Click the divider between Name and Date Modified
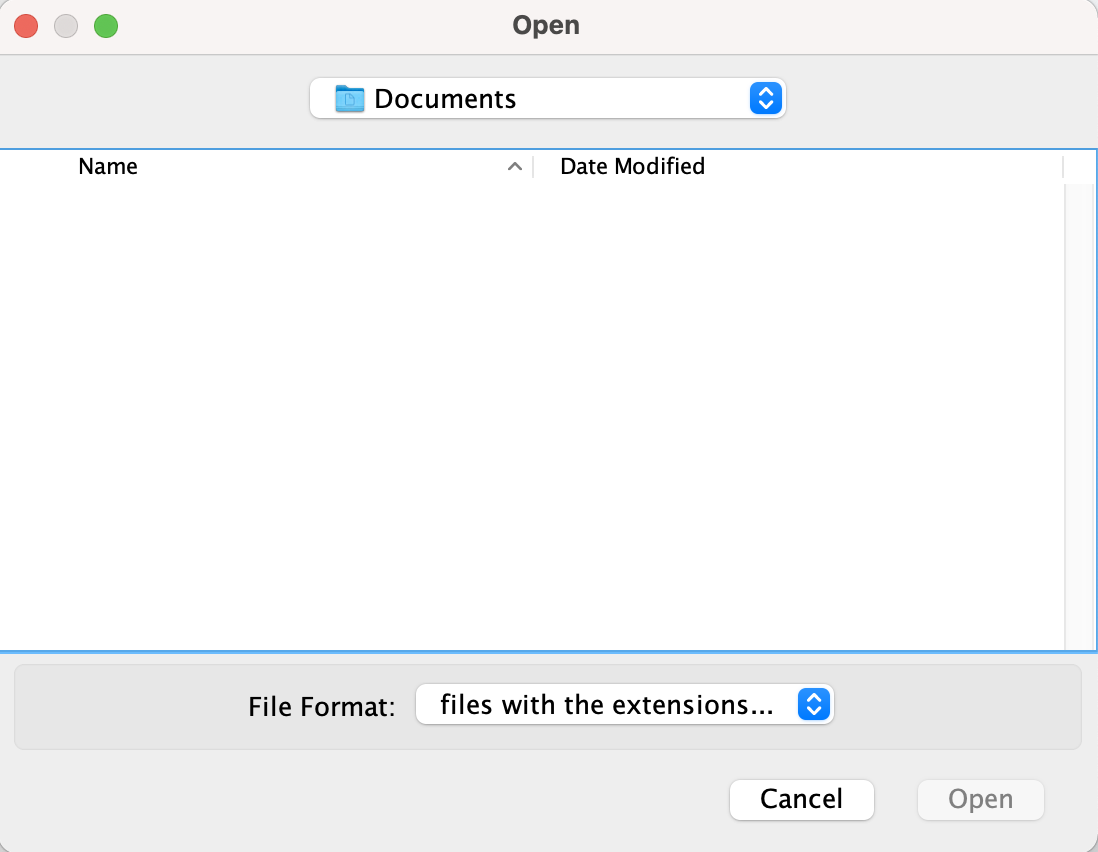1098x852 pixels. coord(532,166)
